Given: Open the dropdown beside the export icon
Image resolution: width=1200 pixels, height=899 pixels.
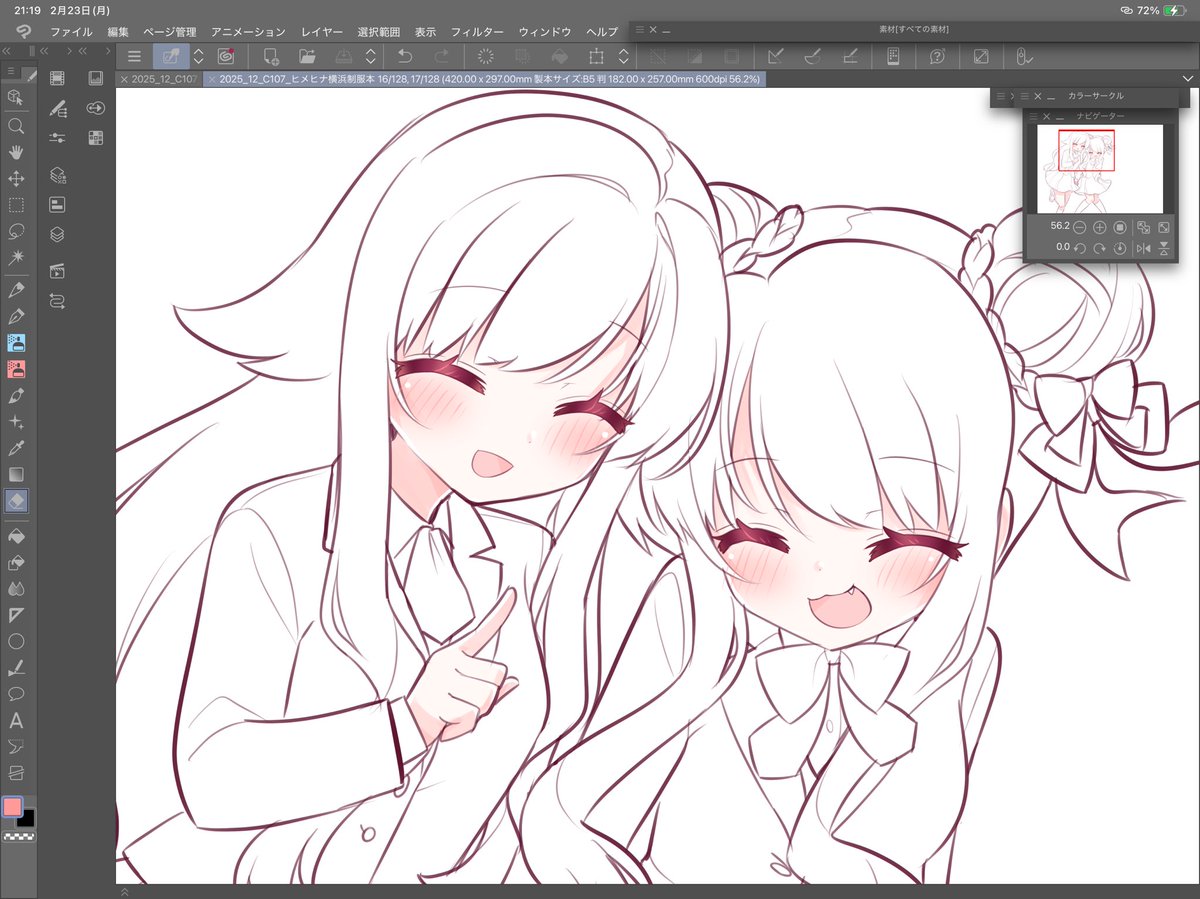Looking at the screenshot, I should (369, 57).
